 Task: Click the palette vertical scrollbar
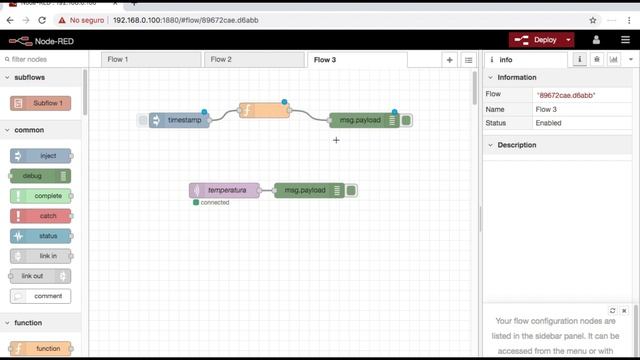(85, 93)
